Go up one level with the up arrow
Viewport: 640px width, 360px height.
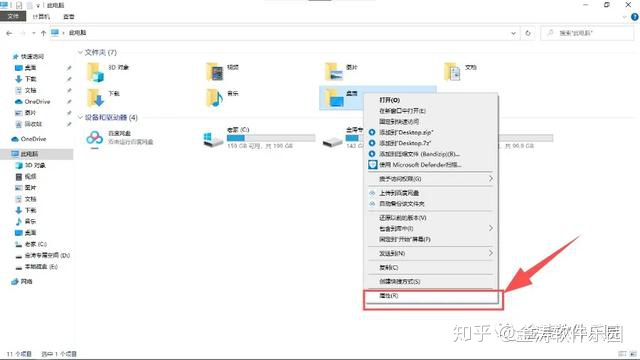tap(43, 33)
